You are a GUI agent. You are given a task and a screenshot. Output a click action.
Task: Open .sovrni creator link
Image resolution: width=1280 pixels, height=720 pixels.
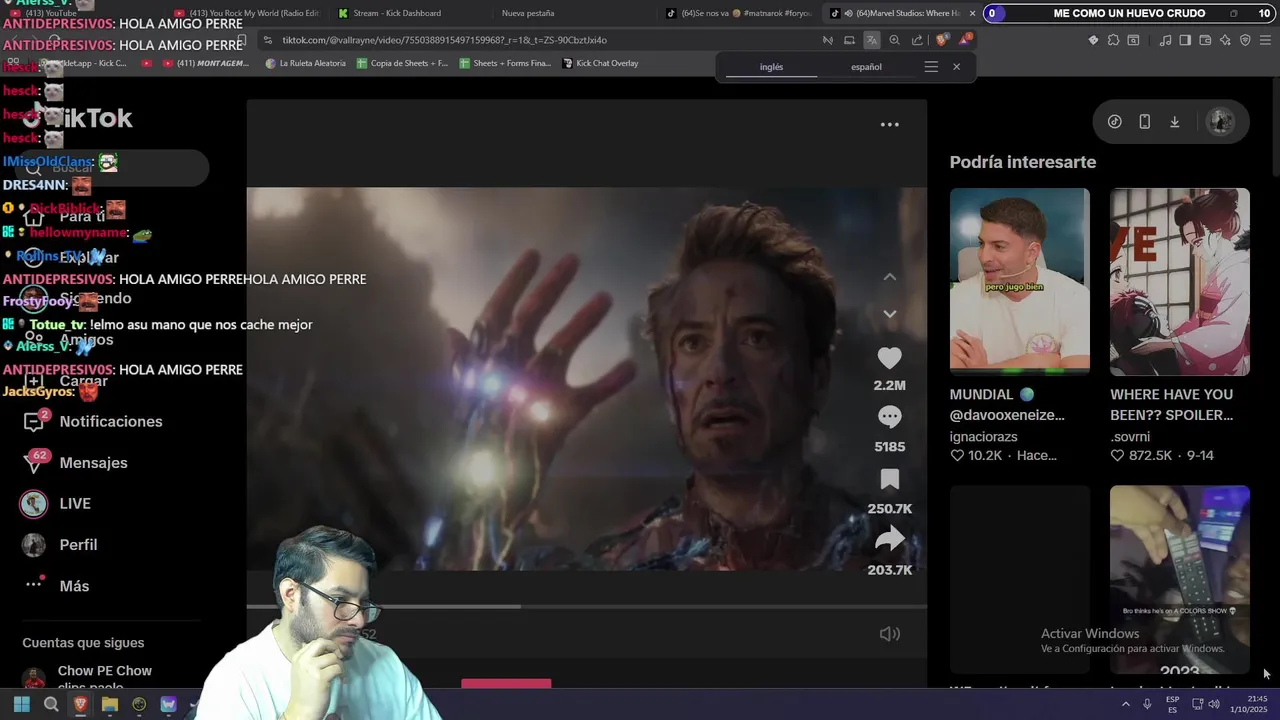(x=1130, y=436)
